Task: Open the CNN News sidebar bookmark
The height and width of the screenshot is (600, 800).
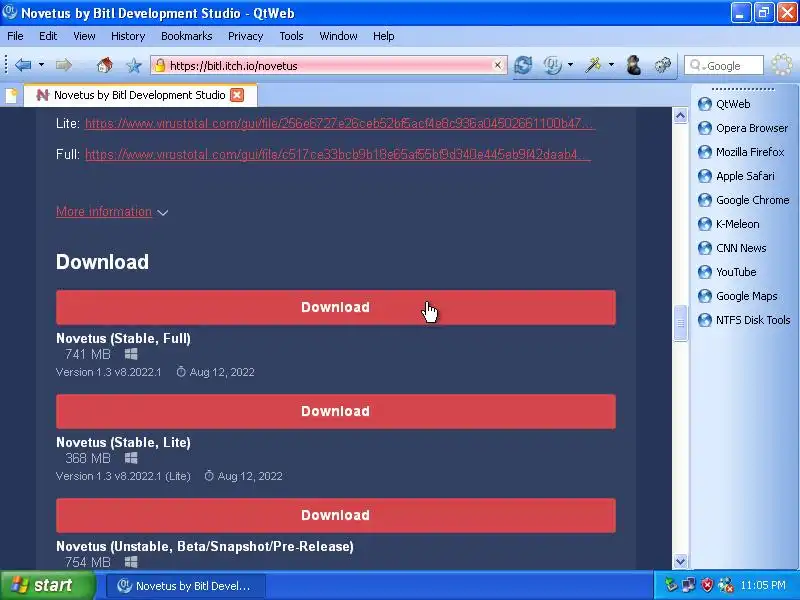Action: coord(732,248)
